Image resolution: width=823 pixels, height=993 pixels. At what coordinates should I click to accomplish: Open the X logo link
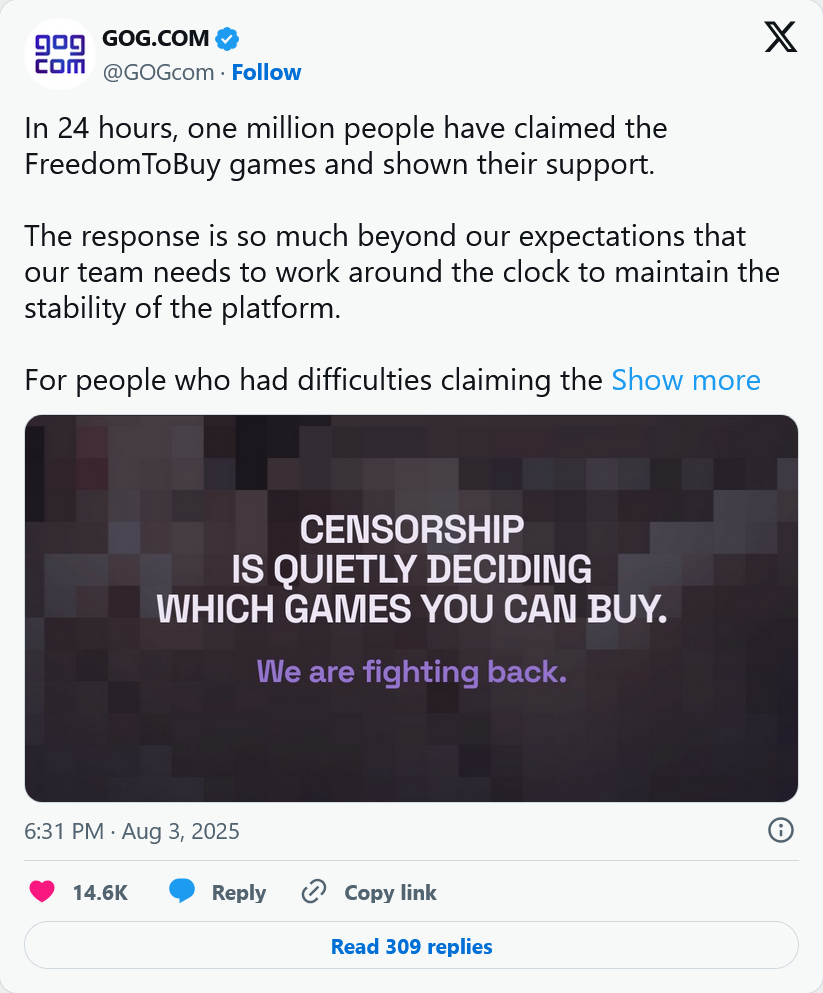tap(780, 38)
